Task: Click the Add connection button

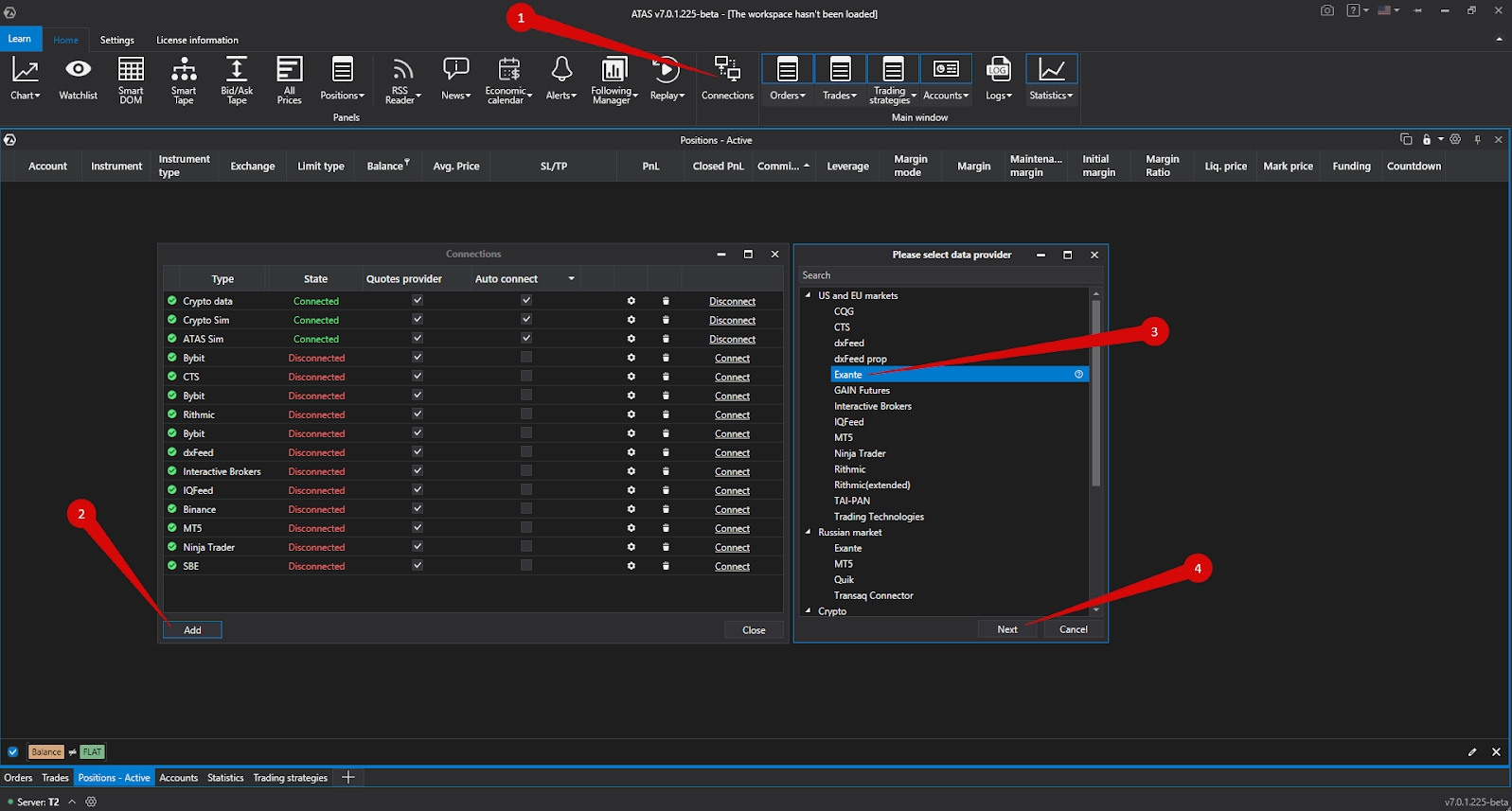Action: pos(192,630)
